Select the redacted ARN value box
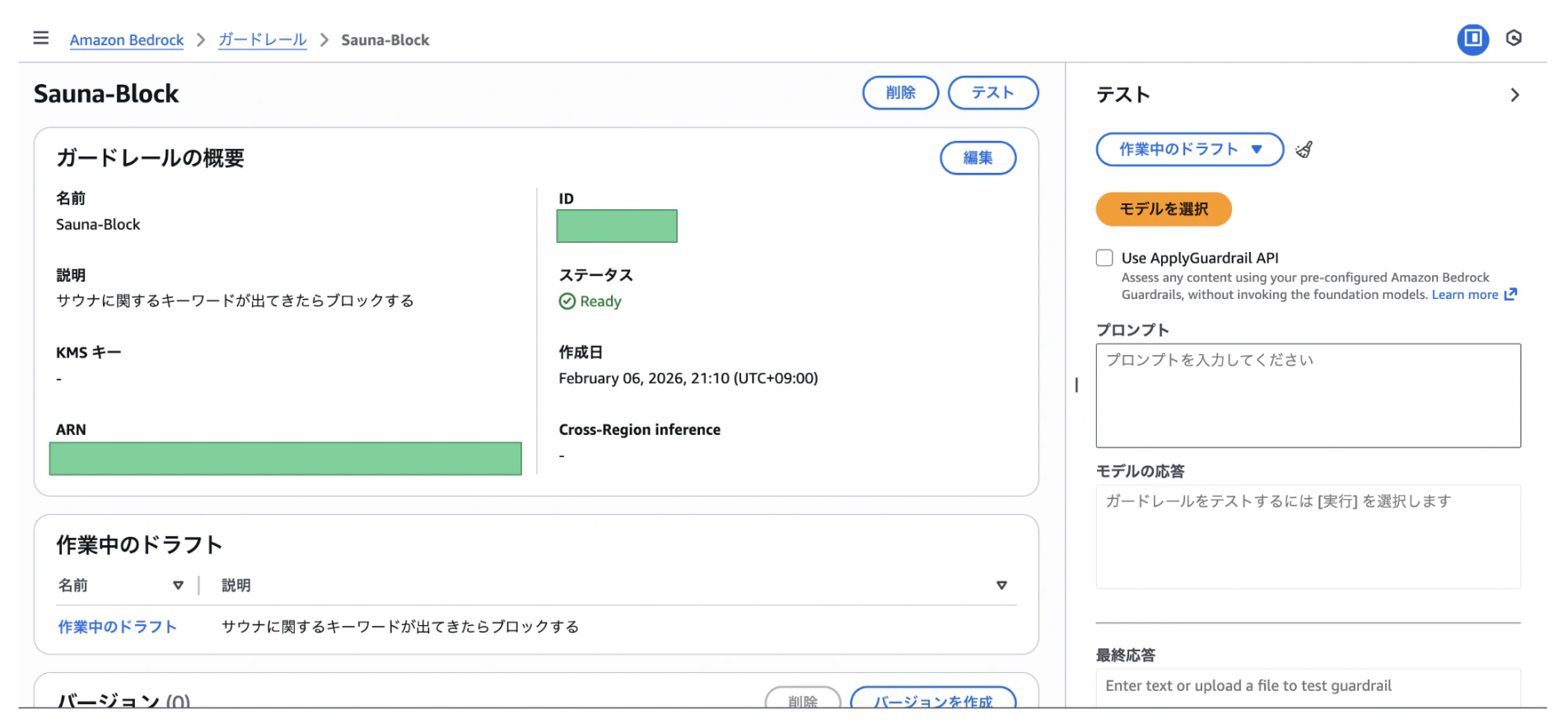The image size is (1568, 728). pos(285,459)
